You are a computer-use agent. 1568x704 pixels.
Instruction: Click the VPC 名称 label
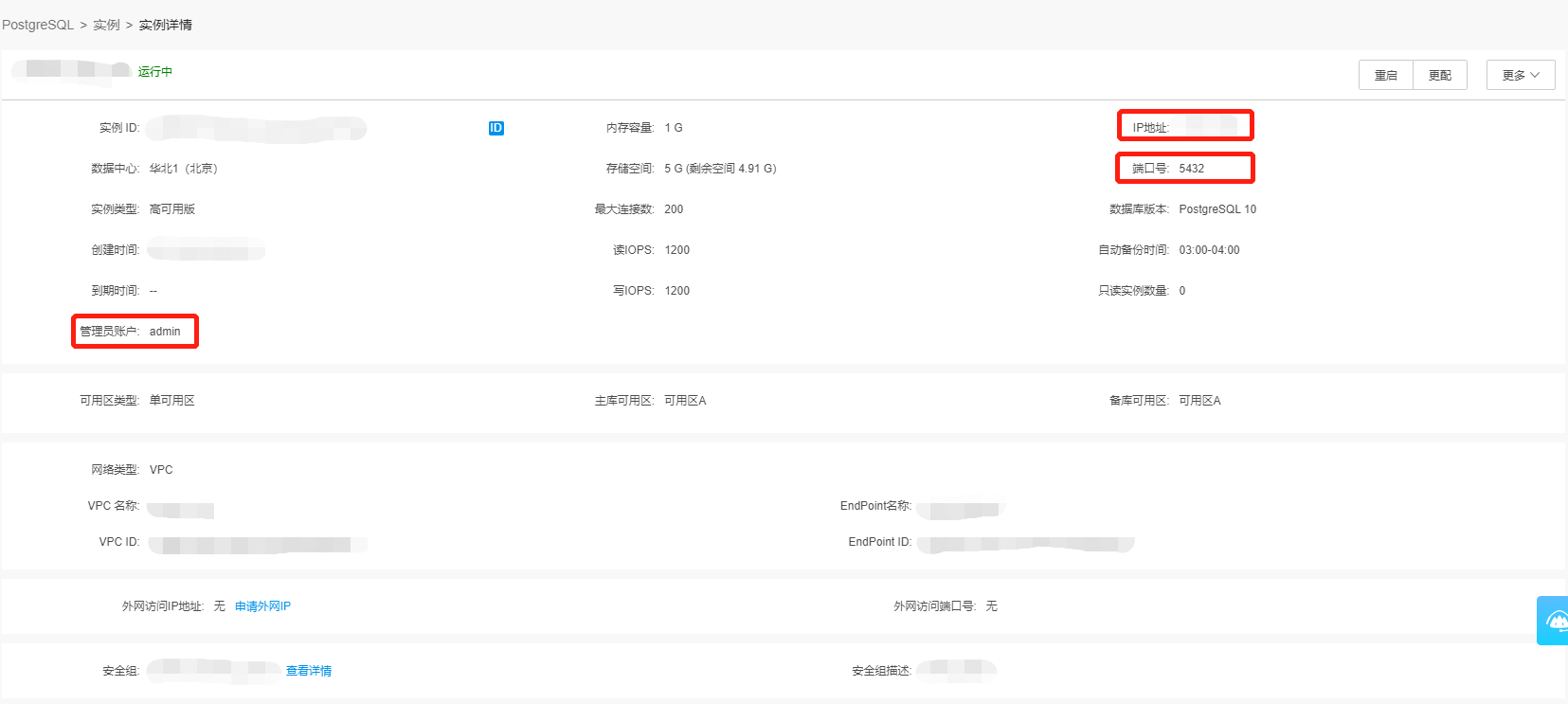point(114,506)
